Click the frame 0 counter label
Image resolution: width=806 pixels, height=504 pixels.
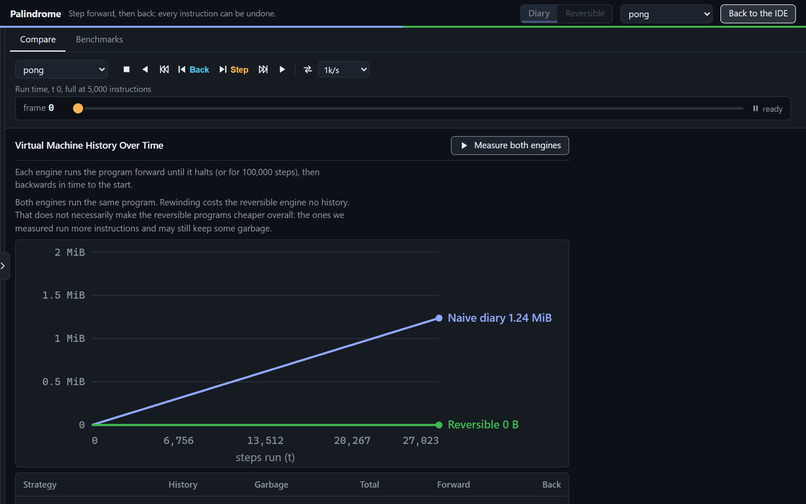tap(39, 108)
